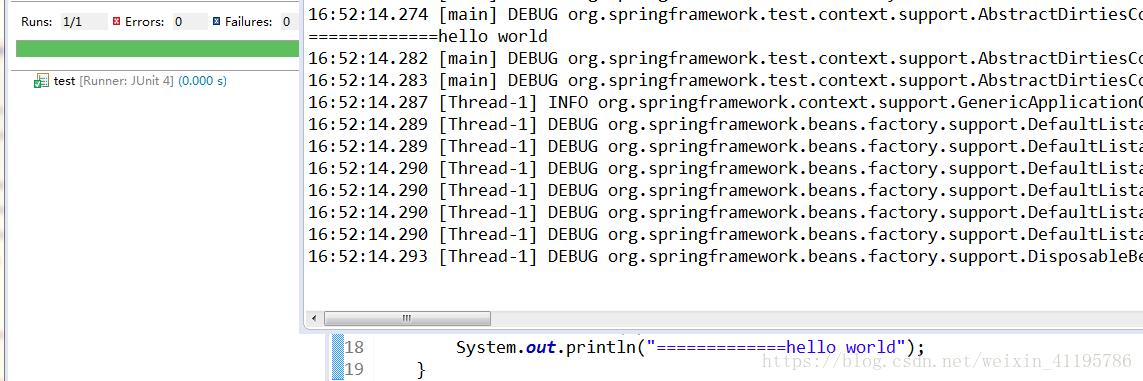Click the closing brace on line 19
This screenshot has width=1143, height=381.
coord(421,370)
